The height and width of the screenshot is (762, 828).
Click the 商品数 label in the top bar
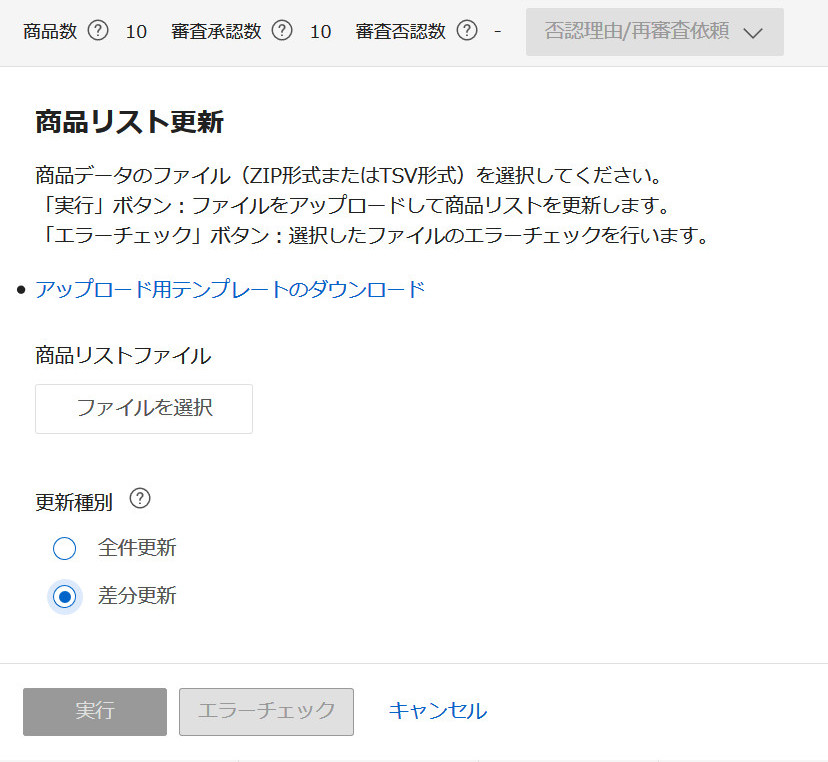49,31
